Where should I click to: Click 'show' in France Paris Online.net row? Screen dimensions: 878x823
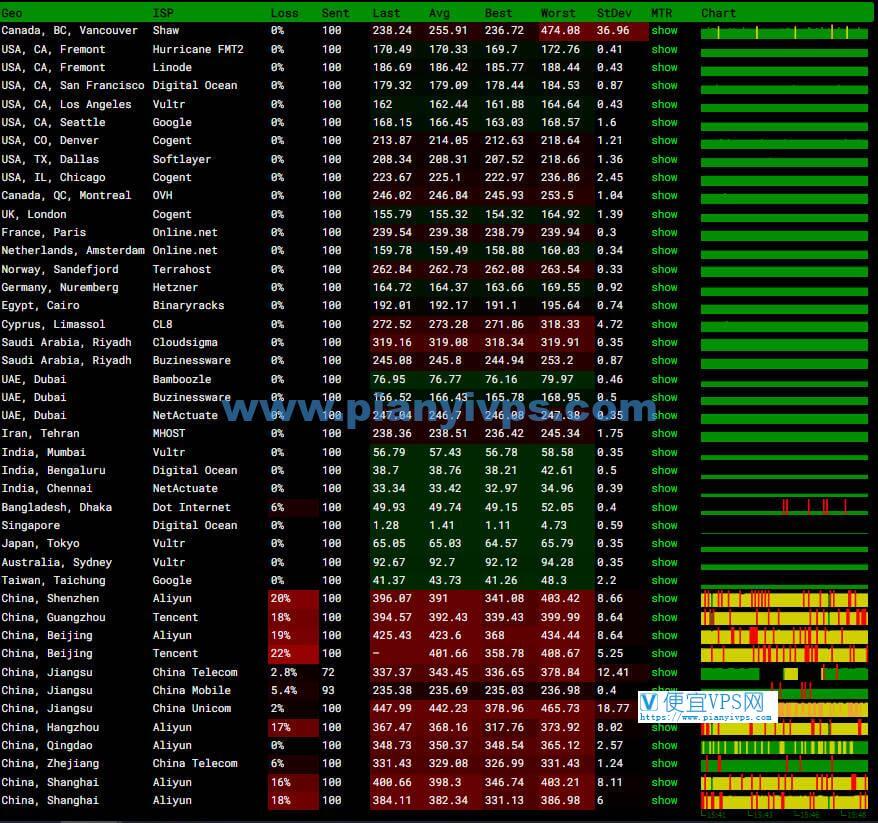point(664,232)
